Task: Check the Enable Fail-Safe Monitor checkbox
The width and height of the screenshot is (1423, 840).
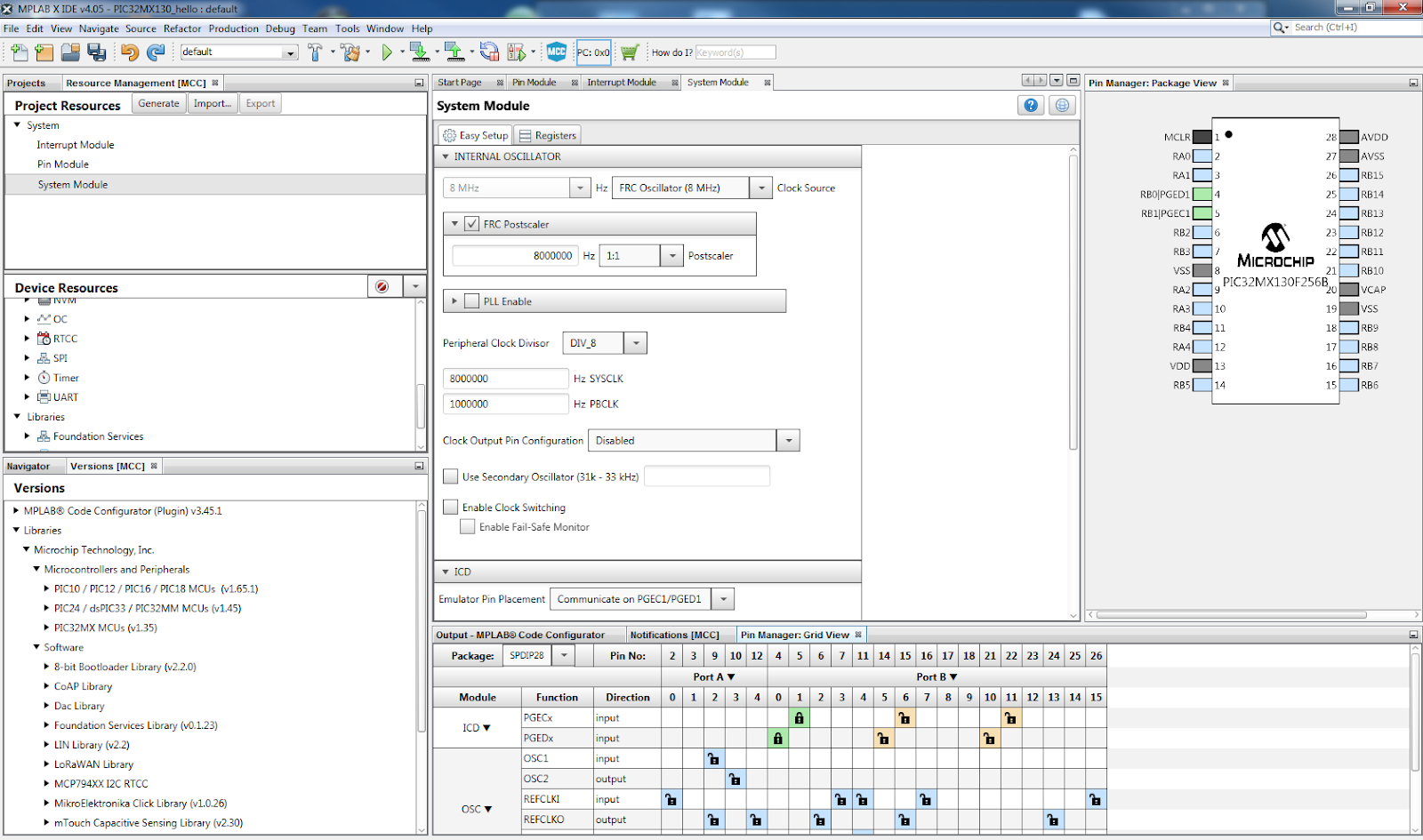Action: (x=468, y=527)
